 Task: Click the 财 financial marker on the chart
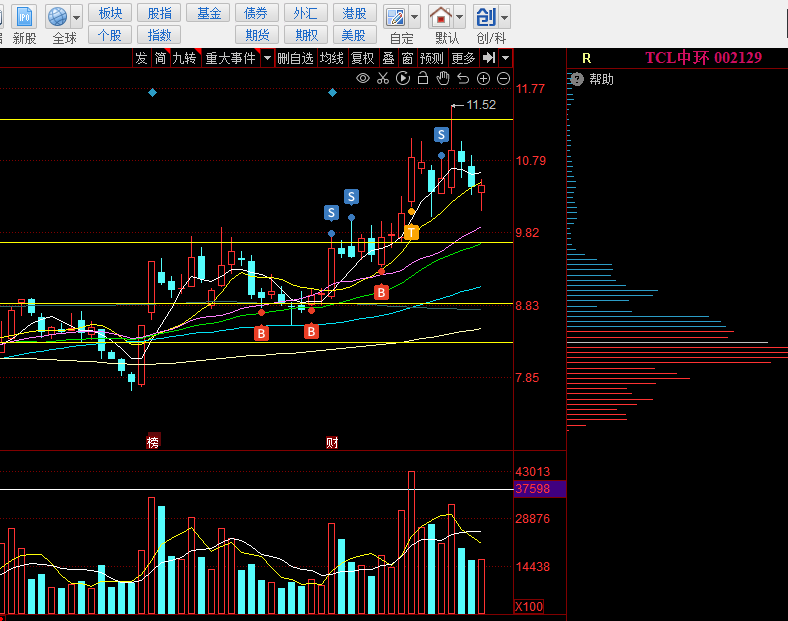(332, 442)
